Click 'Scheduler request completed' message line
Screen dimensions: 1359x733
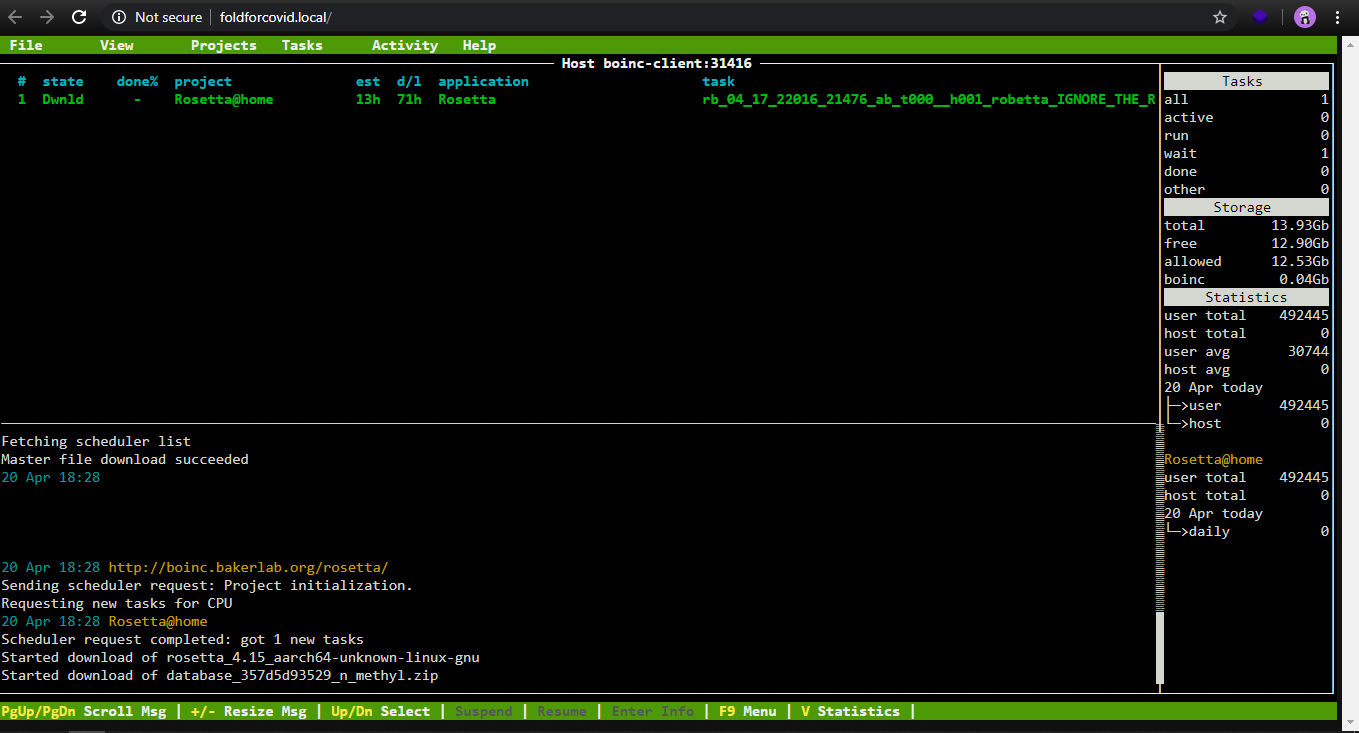point(182,639)
